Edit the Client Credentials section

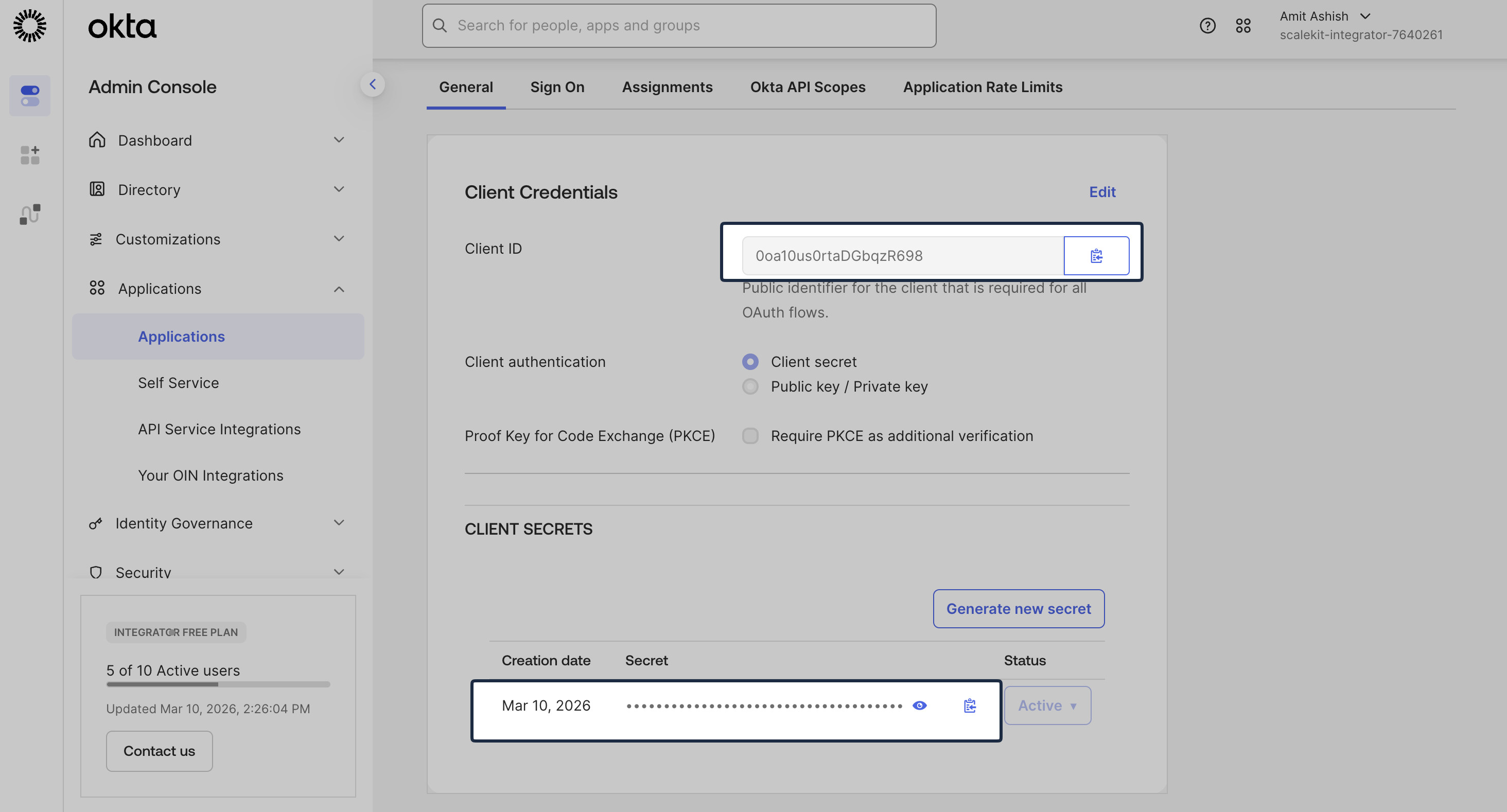coord(1102,192)
